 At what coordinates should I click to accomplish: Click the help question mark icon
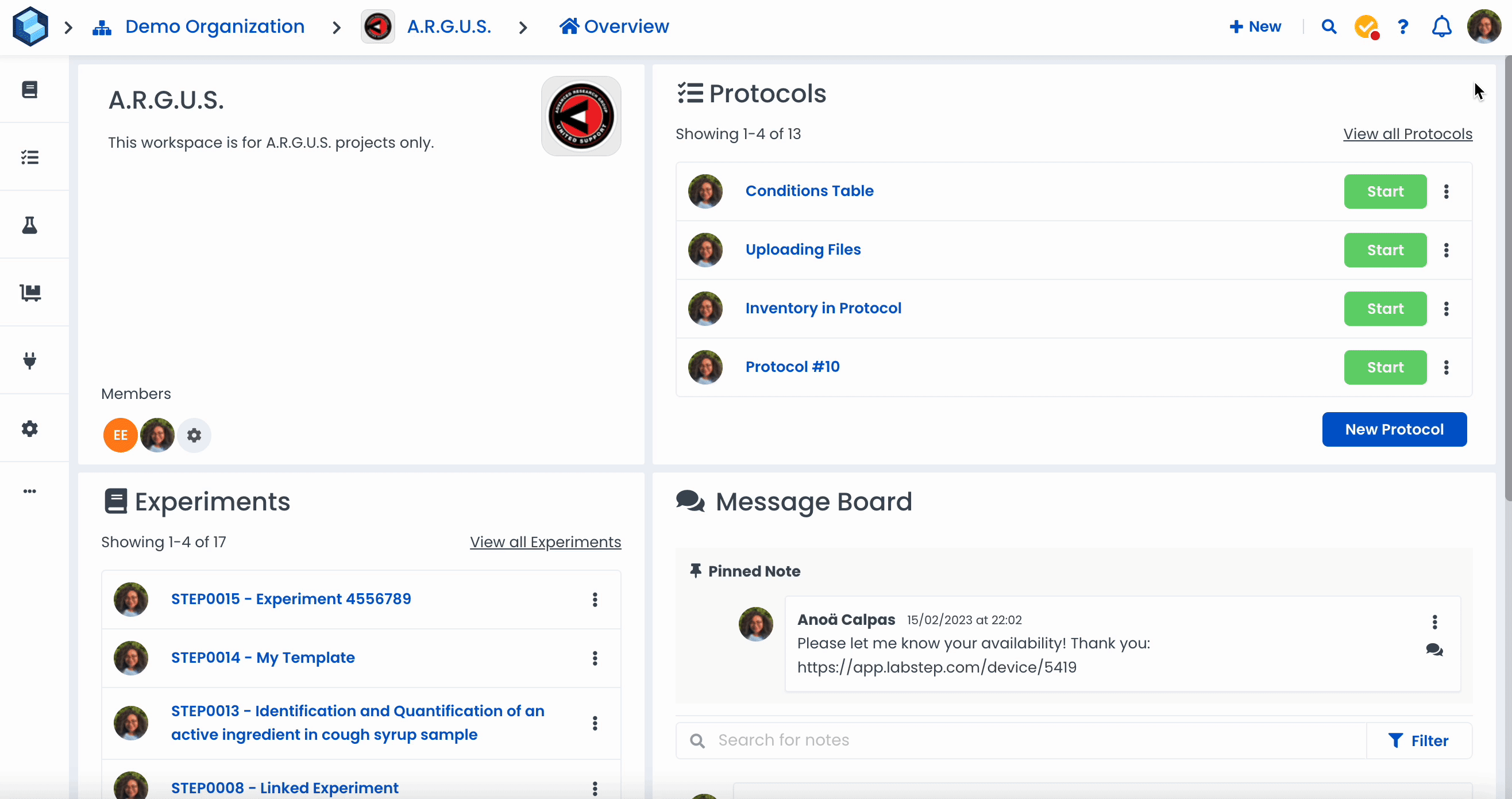[1403, 26]
